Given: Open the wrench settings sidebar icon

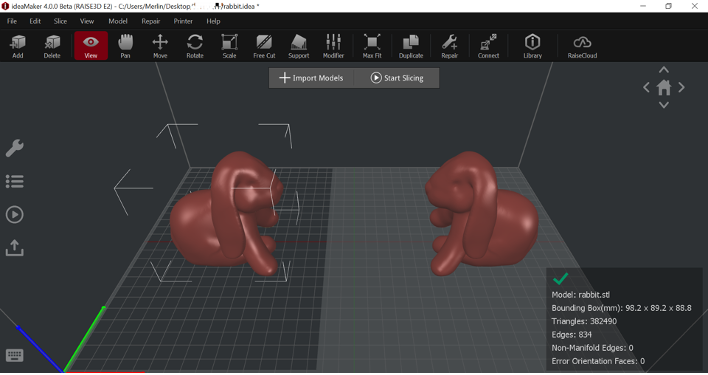Looking at the screenshot, I should [14, 148].
